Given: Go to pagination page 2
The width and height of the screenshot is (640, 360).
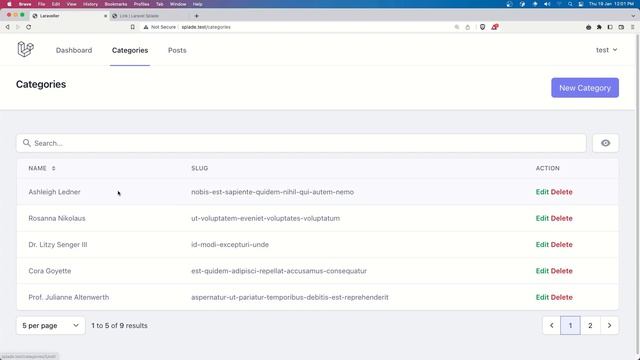Looking at the screenshot, I should (x=590, y=325).
